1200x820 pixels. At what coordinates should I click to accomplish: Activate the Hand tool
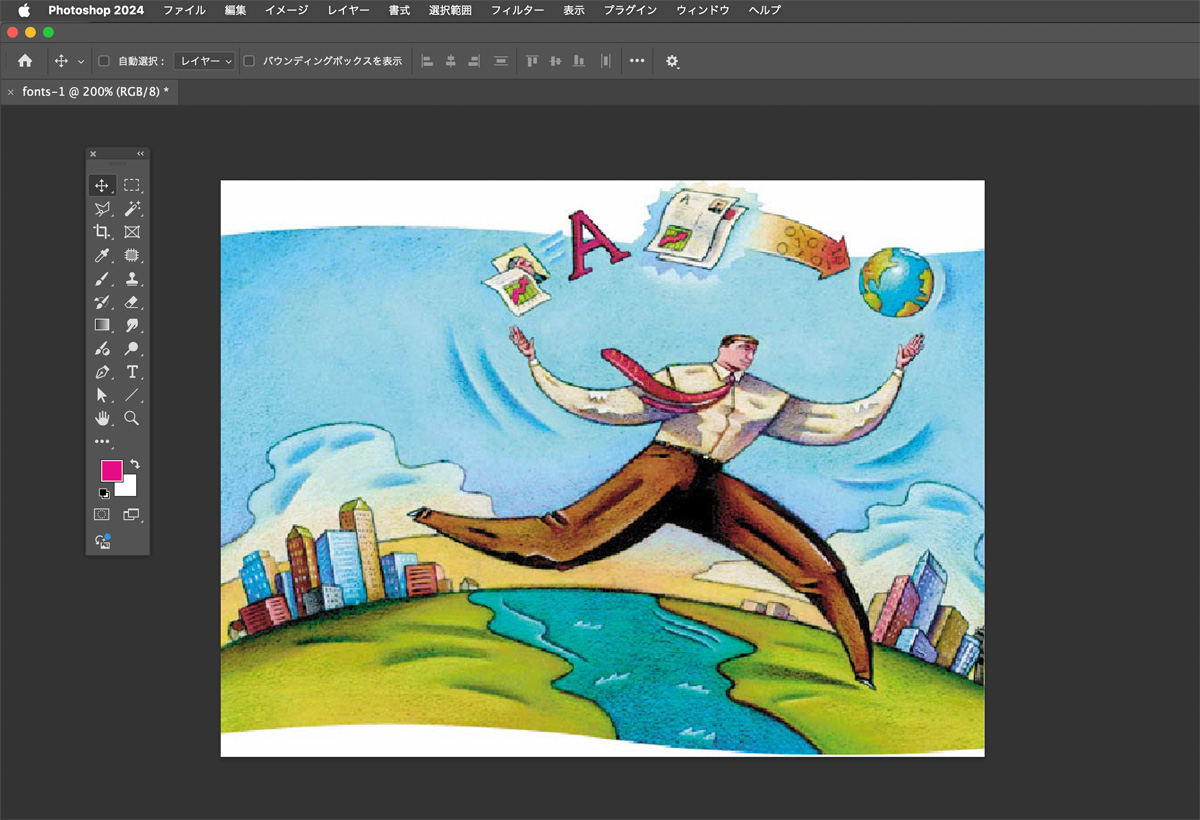[101, 418]
